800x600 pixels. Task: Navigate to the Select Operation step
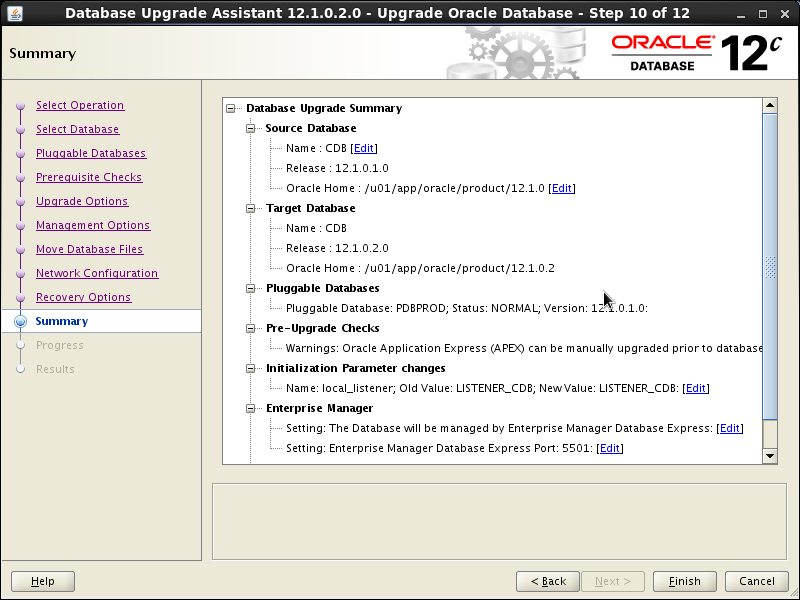pos(80,105)
